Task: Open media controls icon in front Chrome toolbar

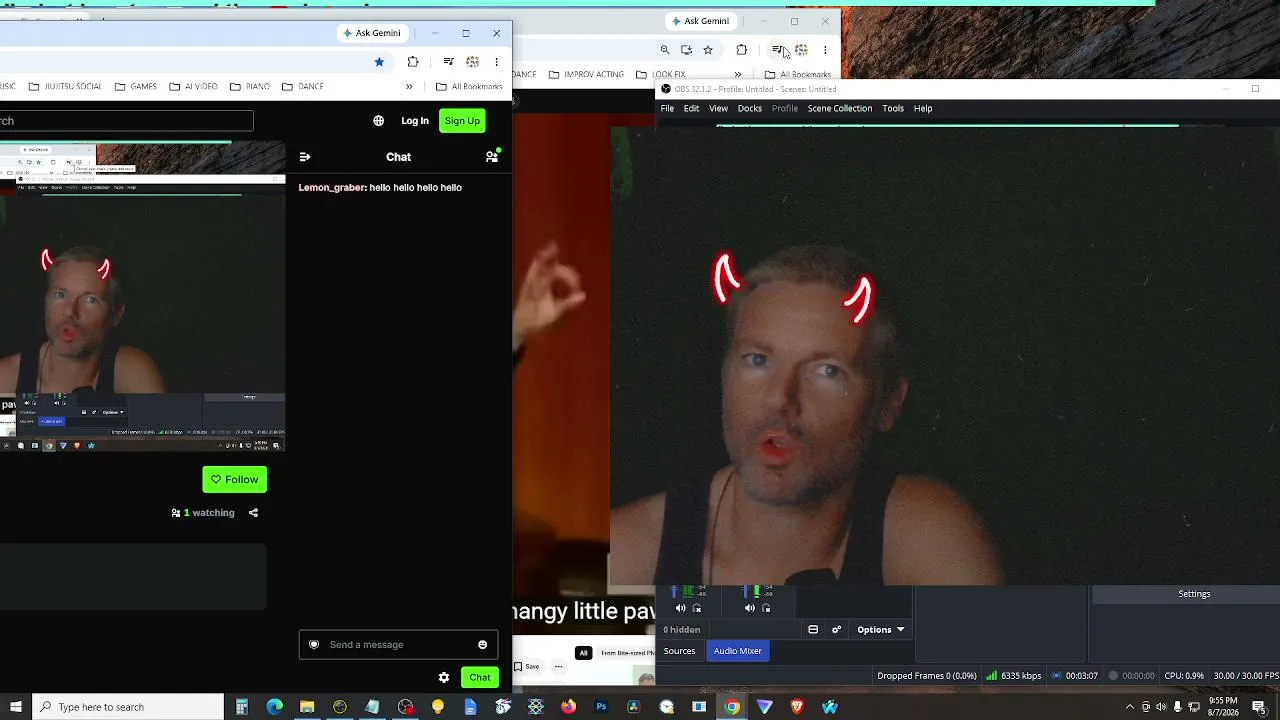Action: 448,62
